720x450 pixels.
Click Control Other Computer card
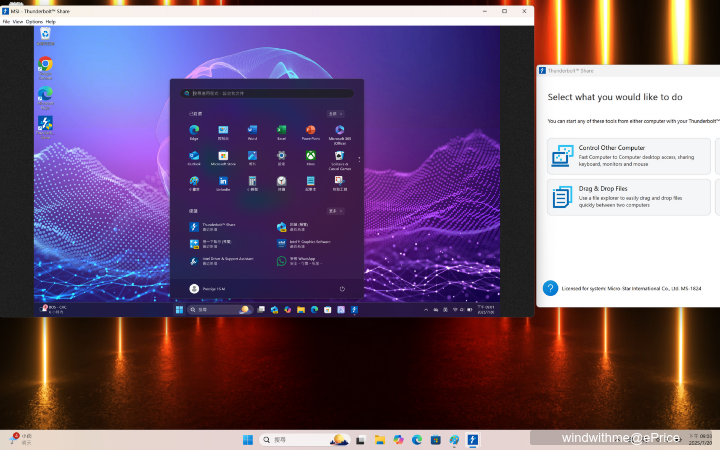629,156
